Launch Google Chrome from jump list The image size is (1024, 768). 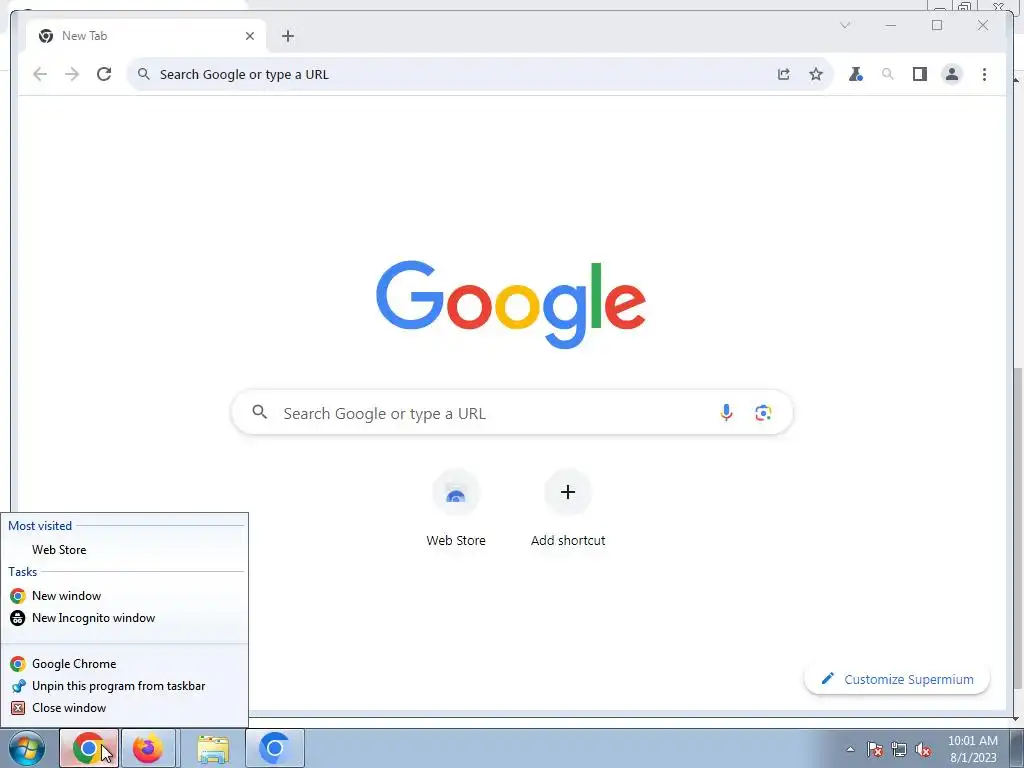pos(124,664)
